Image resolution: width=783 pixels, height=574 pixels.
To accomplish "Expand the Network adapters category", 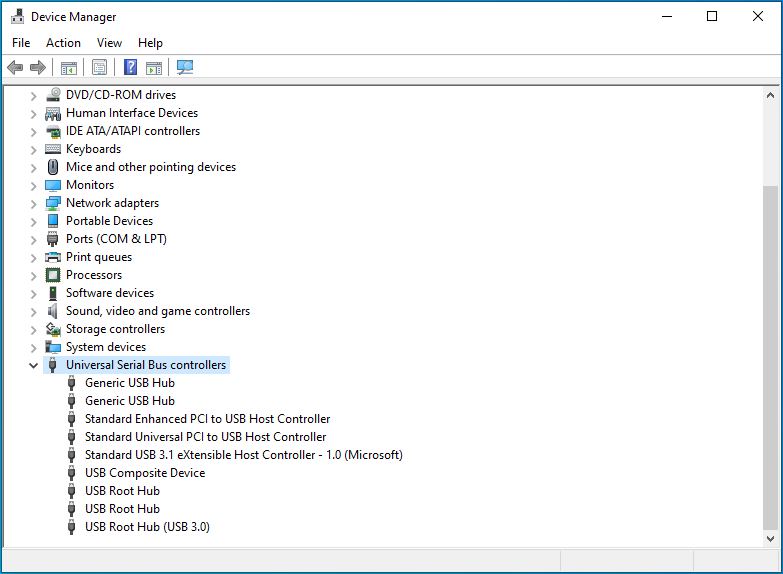I will pyautogui.click(x=33, y=203).
